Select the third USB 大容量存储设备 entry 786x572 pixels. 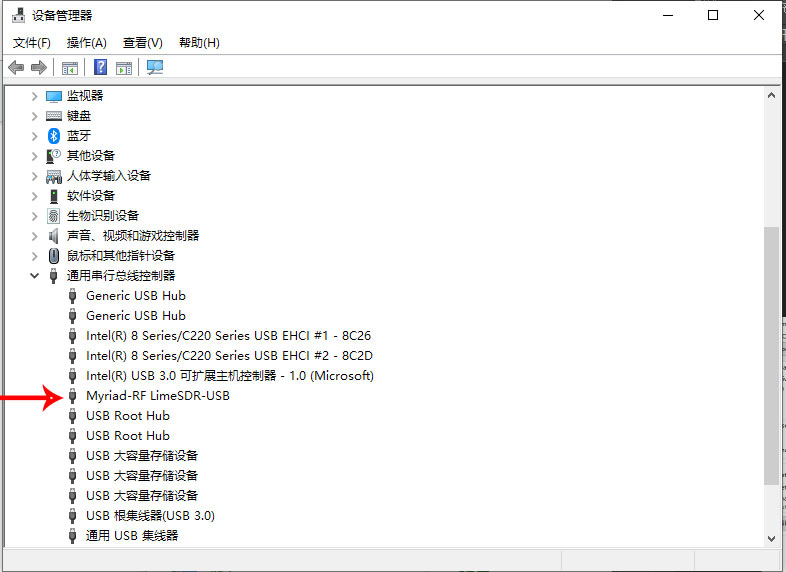pos(142,496)
